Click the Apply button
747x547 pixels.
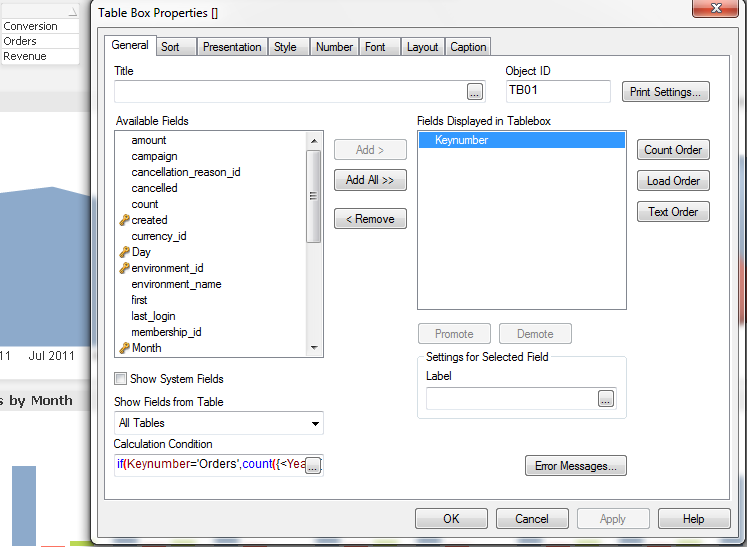point(613,519)
